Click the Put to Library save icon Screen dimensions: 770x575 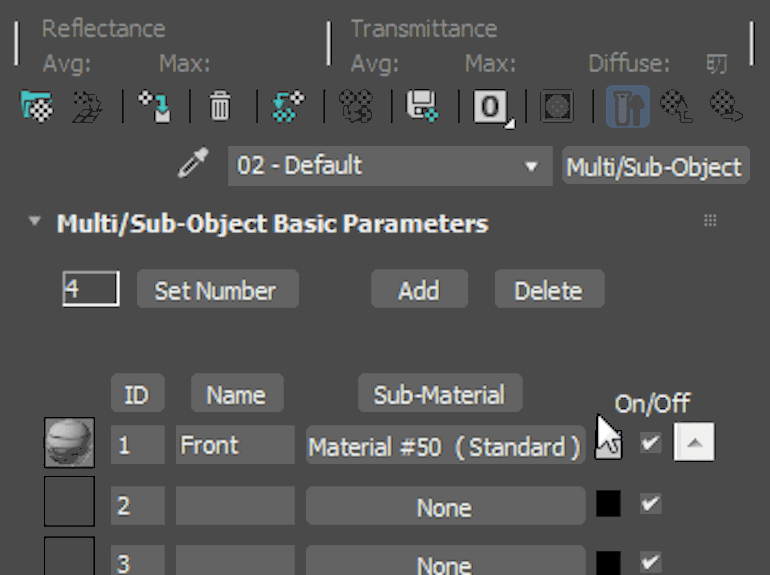click(421, 105)
